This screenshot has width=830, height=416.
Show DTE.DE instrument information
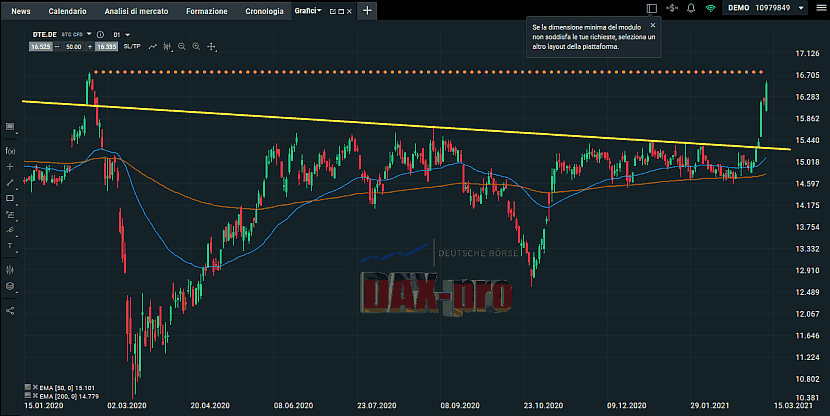tap(100, 34)
